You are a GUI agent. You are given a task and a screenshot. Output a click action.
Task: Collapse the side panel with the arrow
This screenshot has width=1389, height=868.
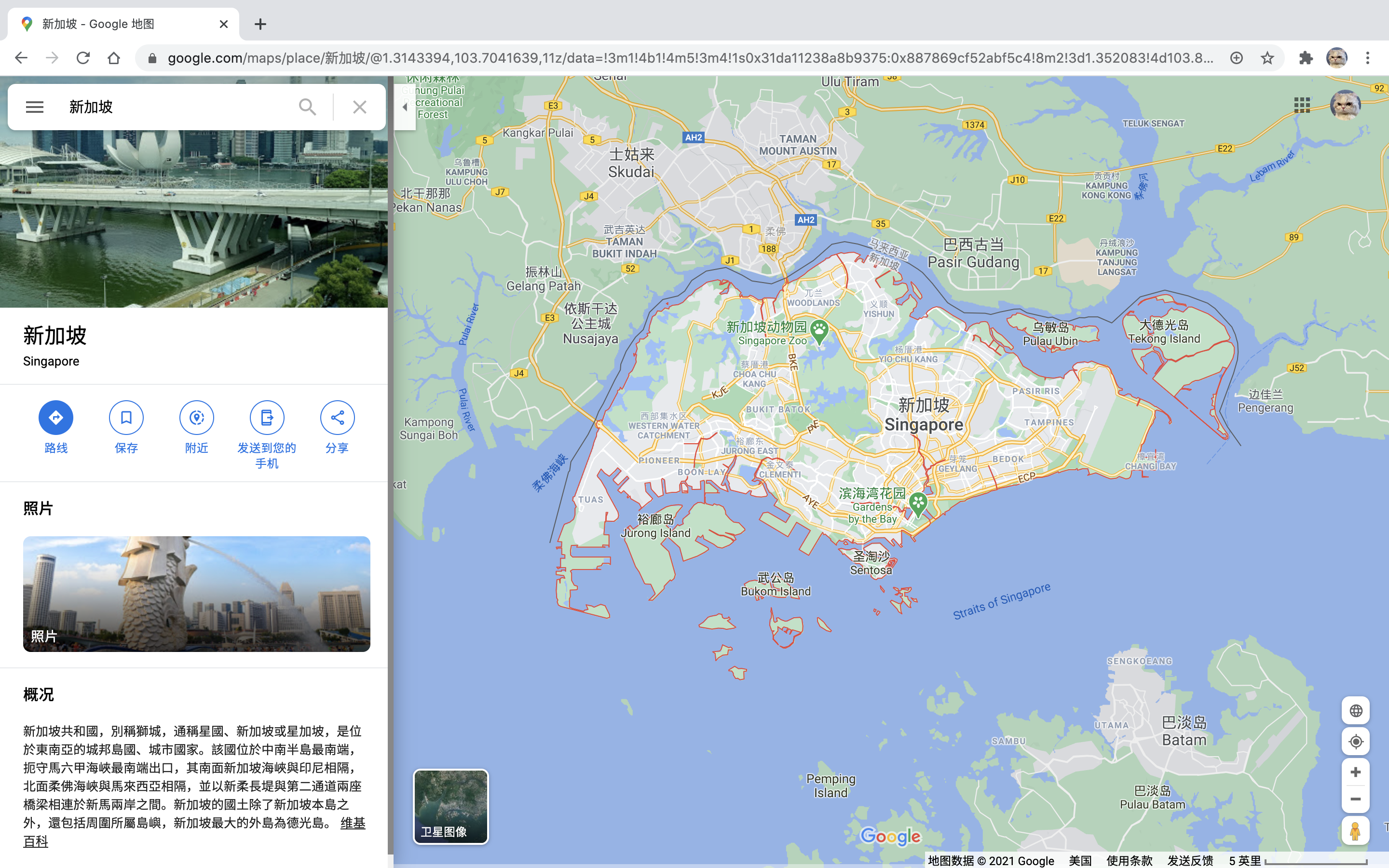[405, 108]
